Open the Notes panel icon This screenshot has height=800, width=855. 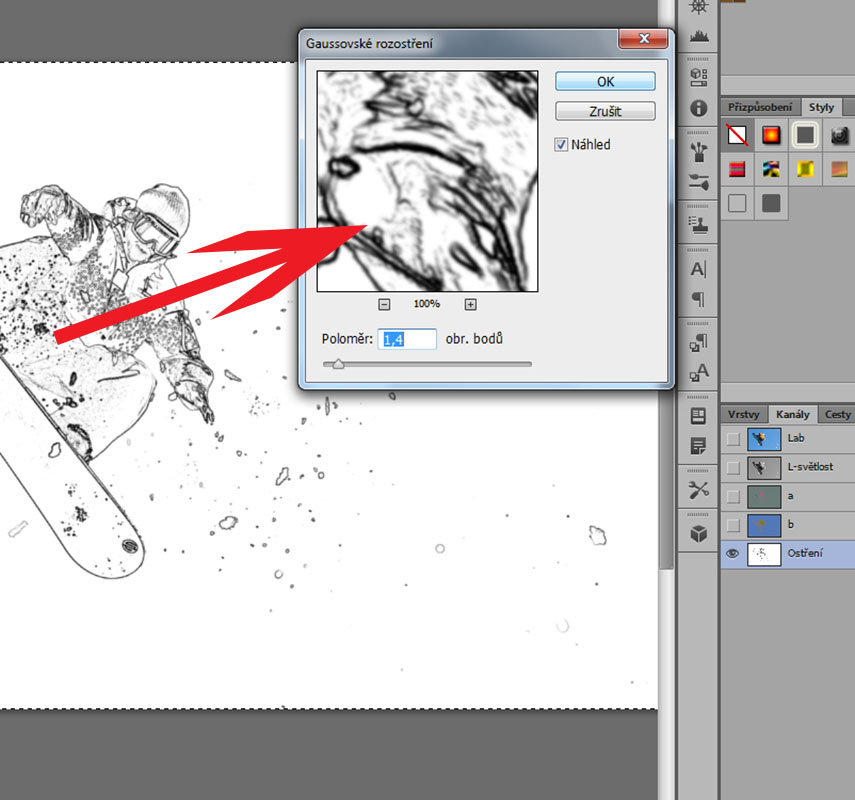[699, 446]
